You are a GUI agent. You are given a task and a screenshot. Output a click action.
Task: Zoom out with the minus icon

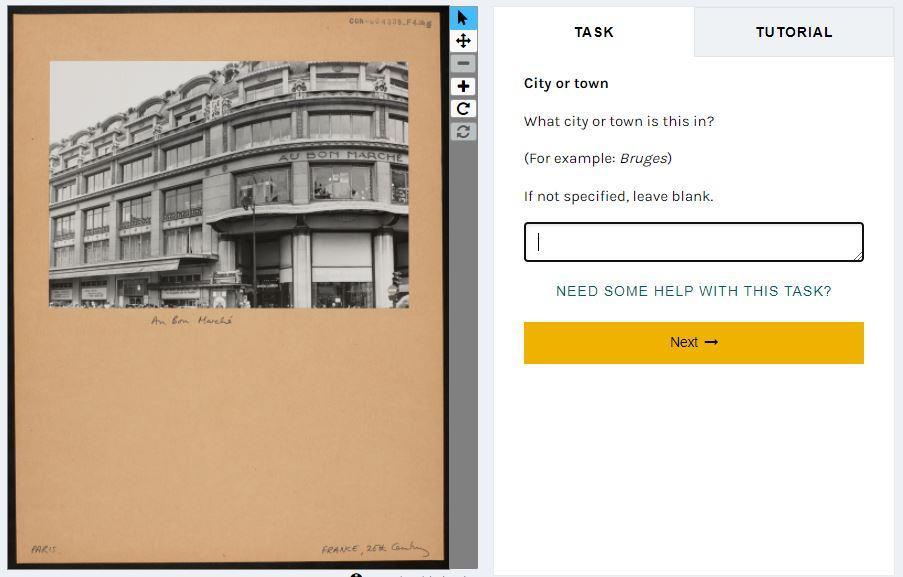click(463, 63)
